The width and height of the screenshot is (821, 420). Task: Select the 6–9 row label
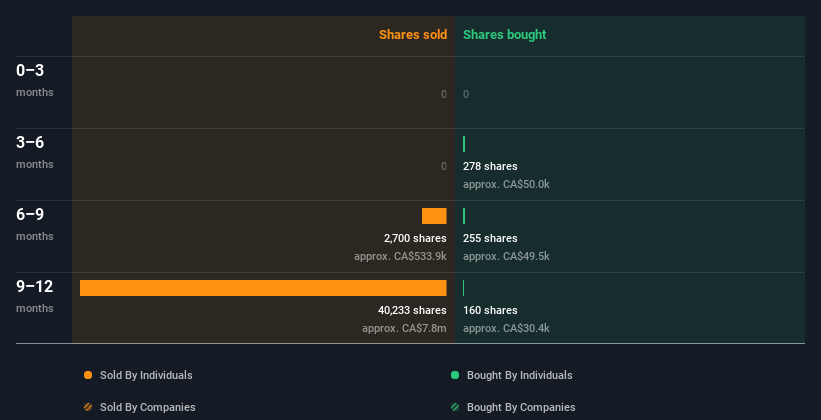pos(30,214)
